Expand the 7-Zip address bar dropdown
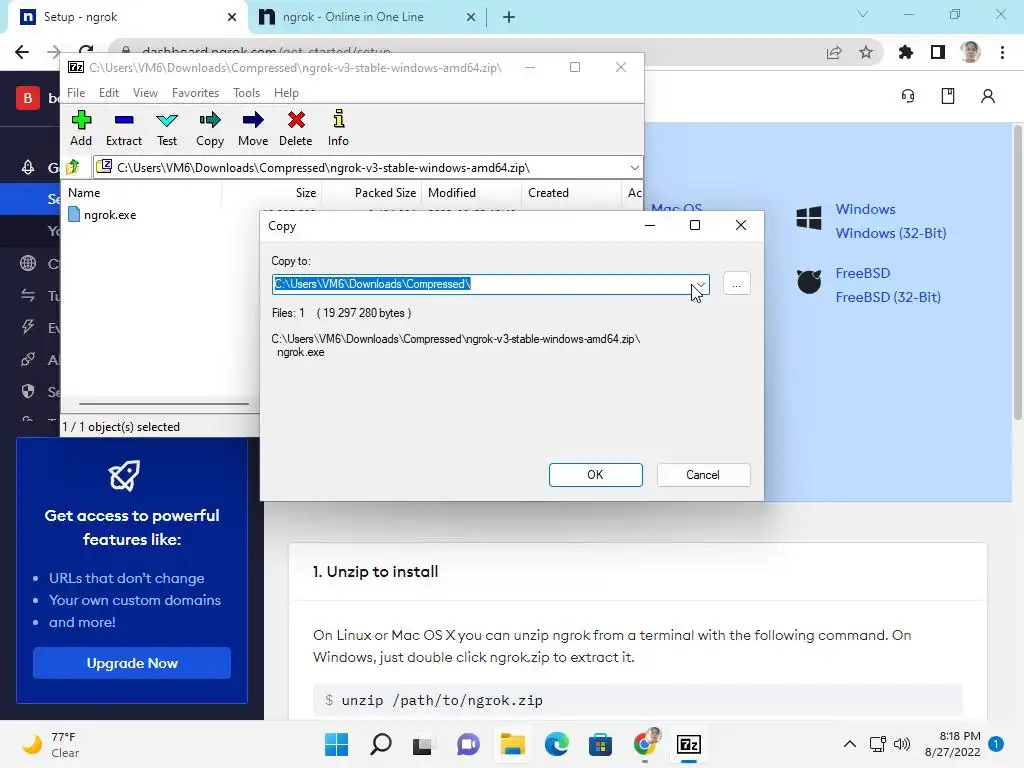 pyautogui.click(x=634, y=168)
